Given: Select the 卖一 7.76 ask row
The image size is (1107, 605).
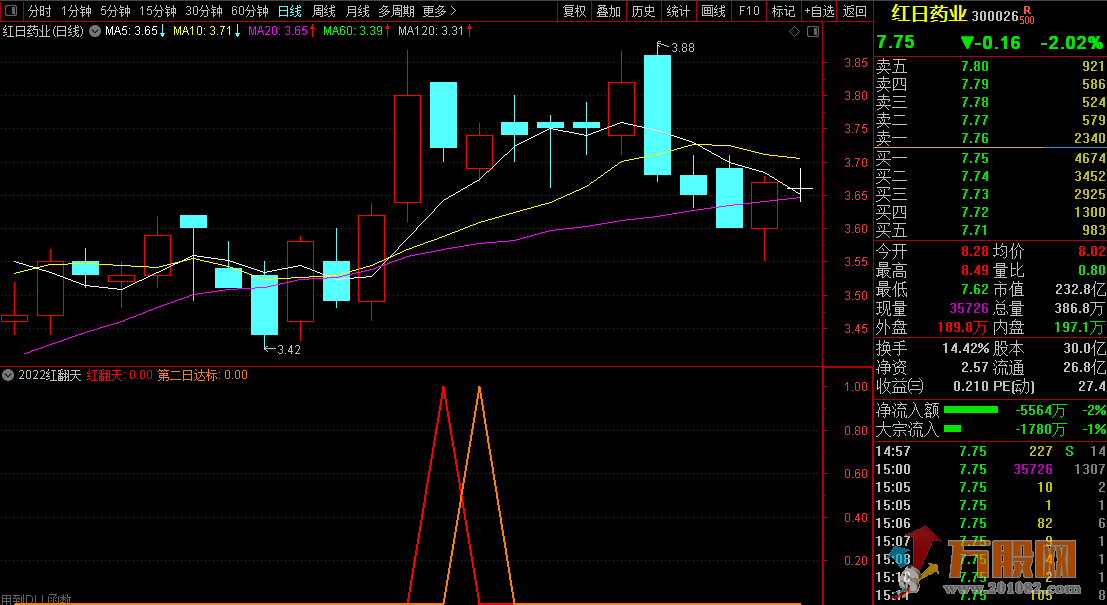Looking at the screenshot, I should tap(990, 138).
